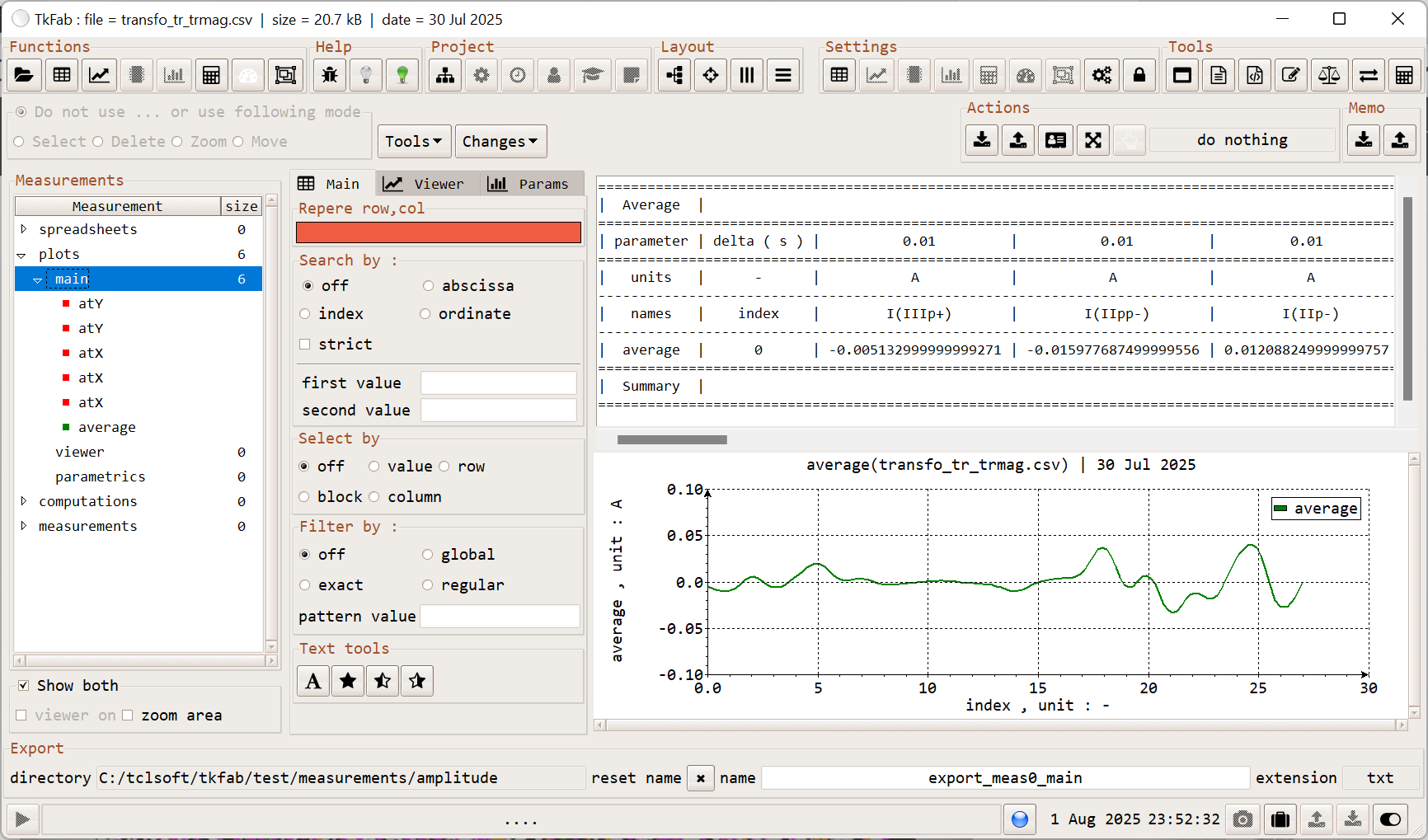The image size is (1428, 840).
Task: Open a file using the Functions open icon
Action: tap(24, 75)
